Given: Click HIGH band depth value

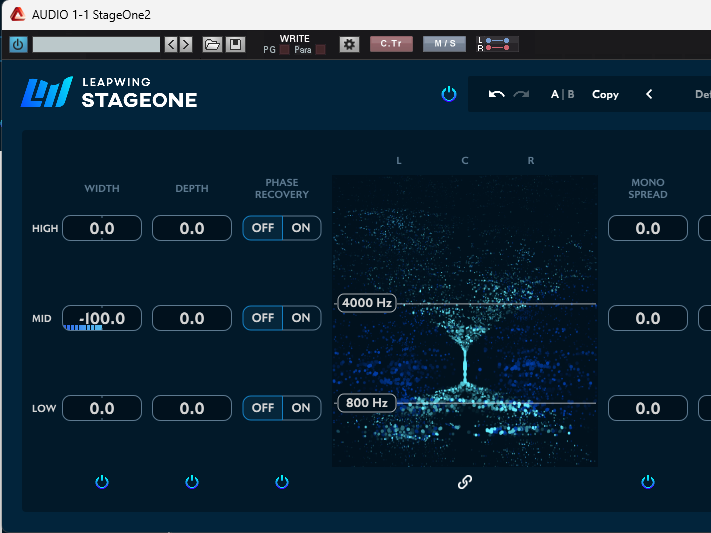Looking at the screenshot, I should tap(192, 228).
